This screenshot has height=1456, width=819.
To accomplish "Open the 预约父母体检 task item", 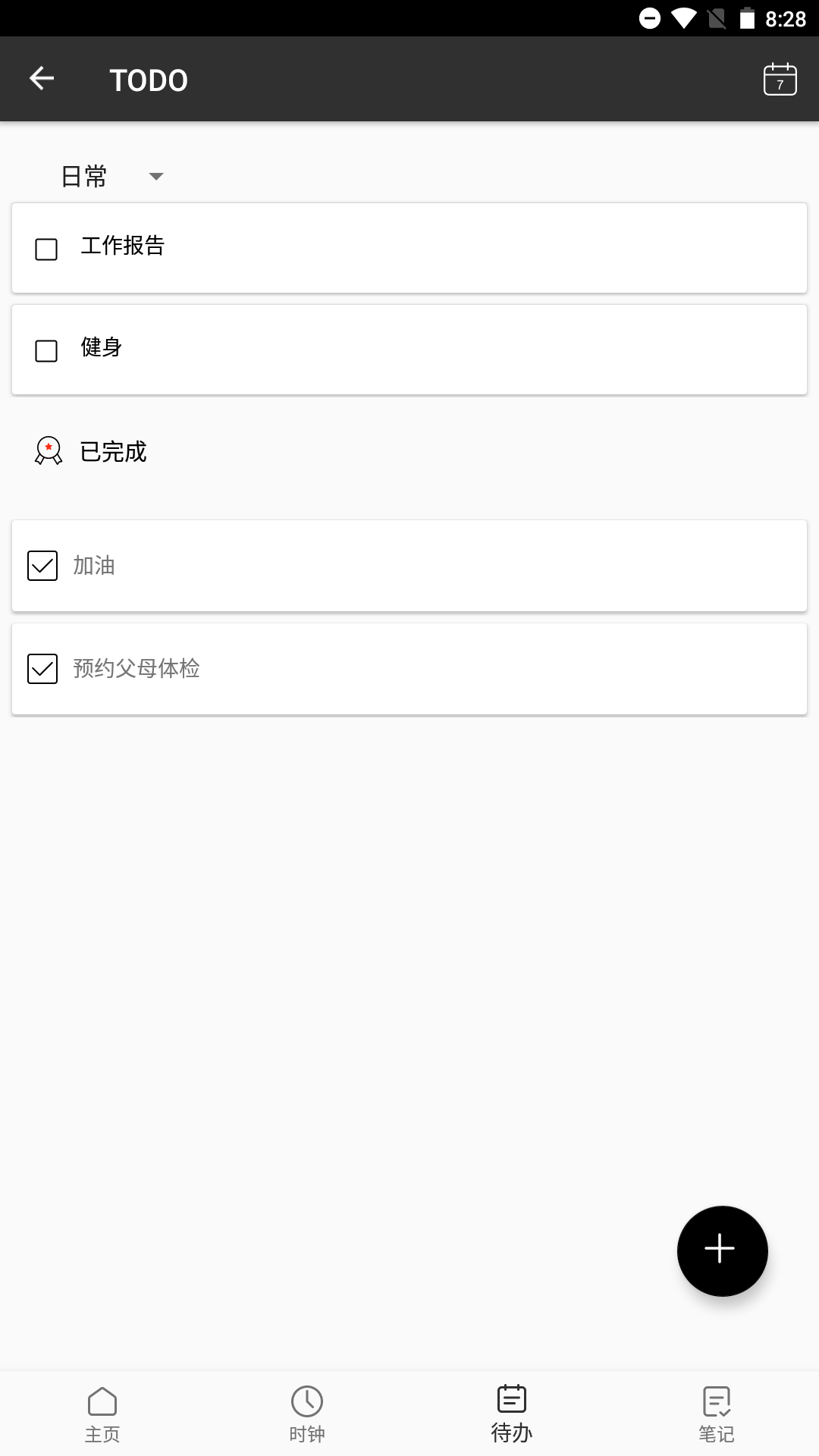I will click(x=409, y=668).
